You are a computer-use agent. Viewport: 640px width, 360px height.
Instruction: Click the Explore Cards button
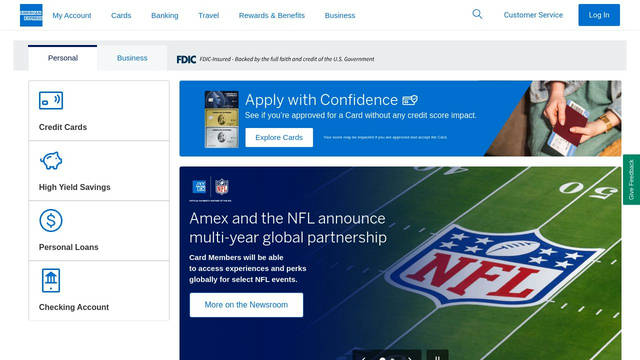pyautogui.click(x=279, y=138)
